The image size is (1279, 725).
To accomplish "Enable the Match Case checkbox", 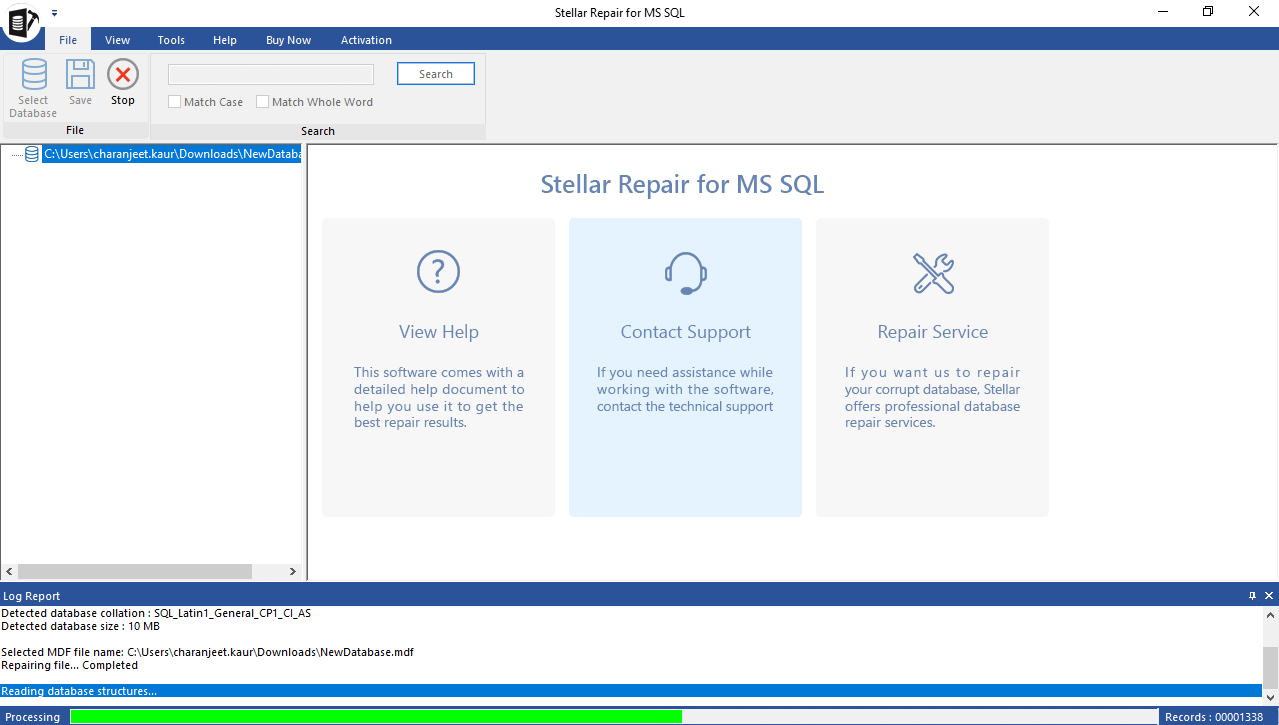I will tap(175, 102).
